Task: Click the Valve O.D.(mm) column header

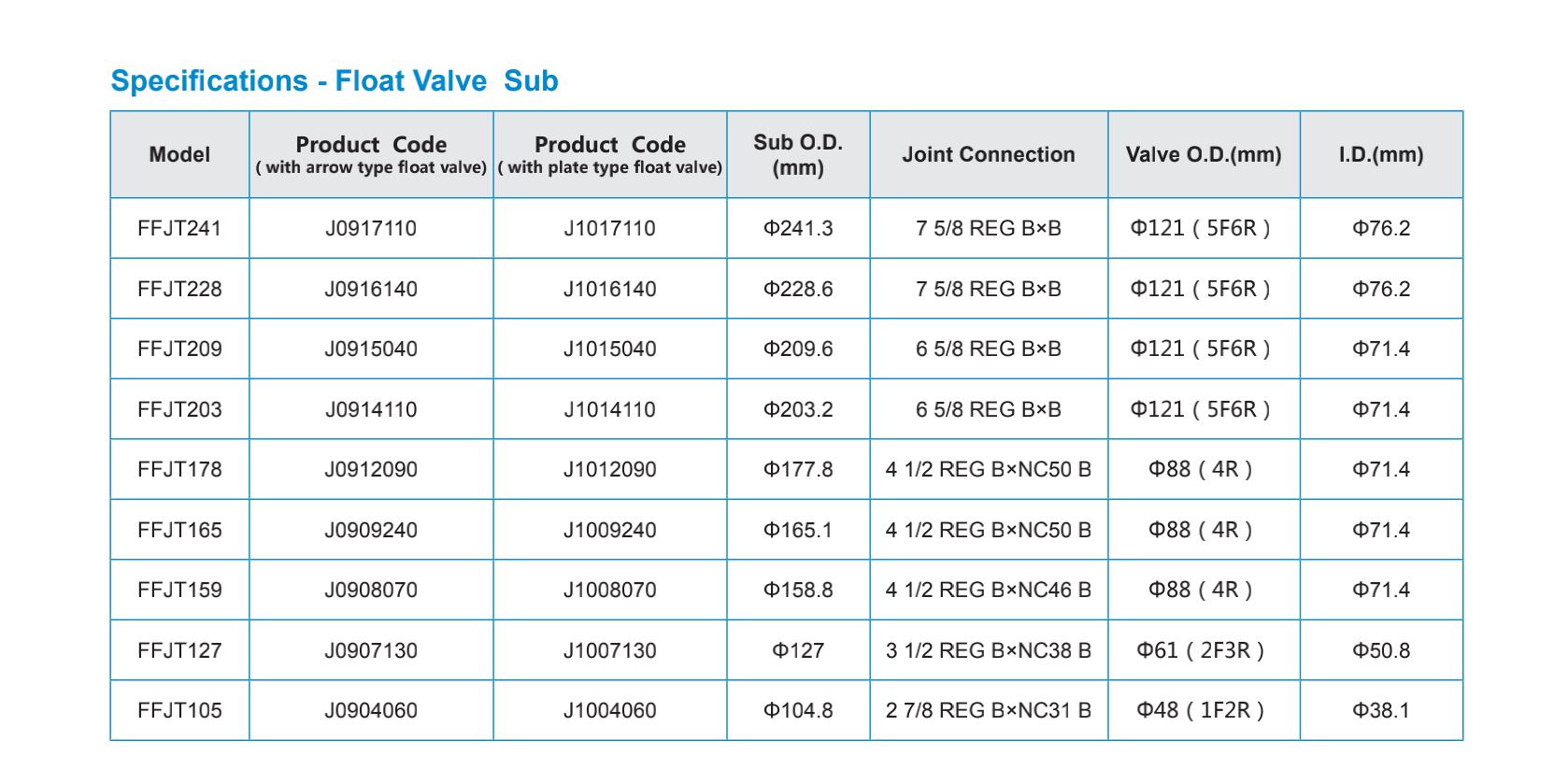Action: point(1203,155)
